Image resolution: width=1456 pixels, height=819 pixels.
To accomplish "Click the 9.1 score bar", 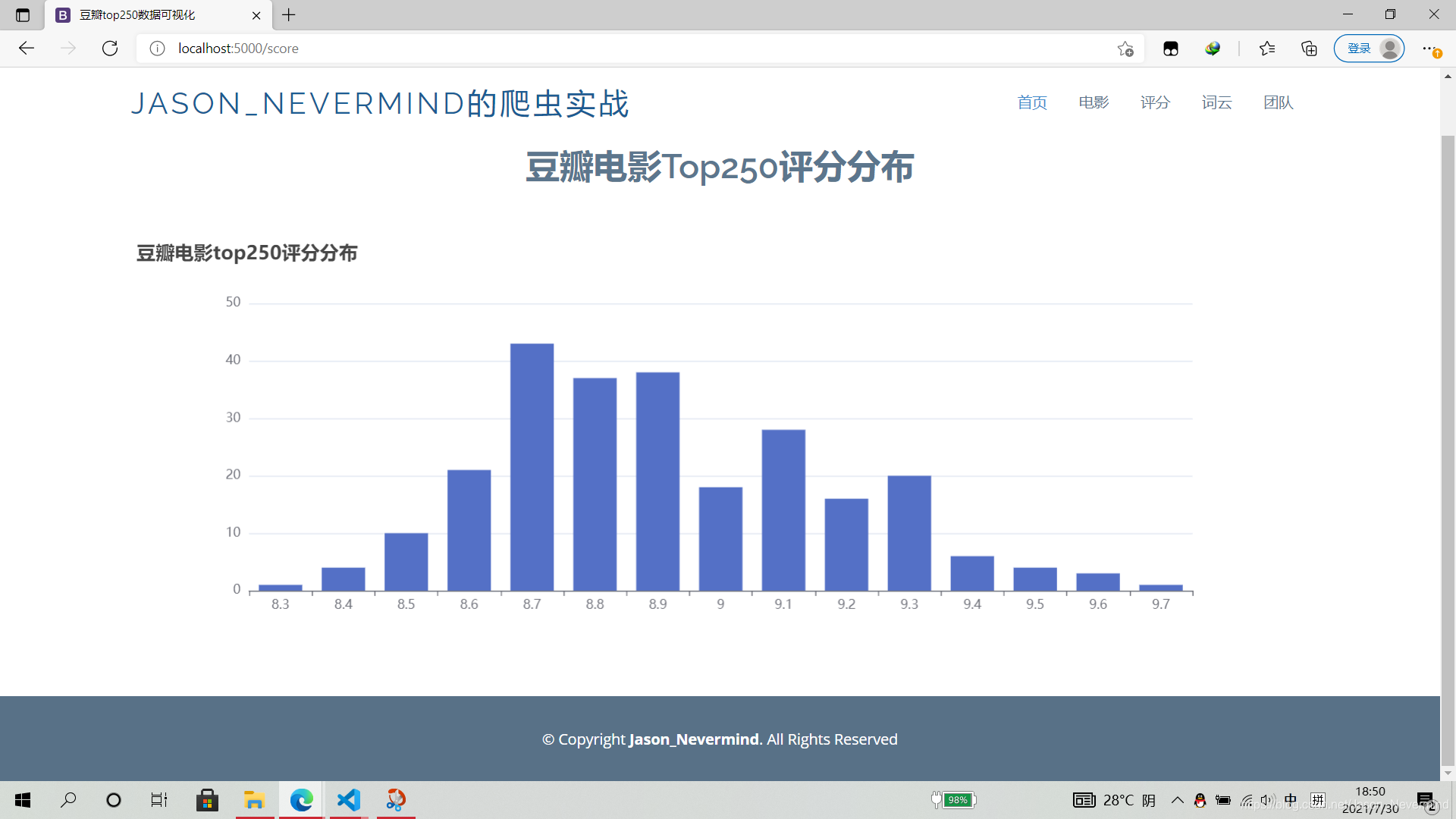I will click(x=784, y=510).
